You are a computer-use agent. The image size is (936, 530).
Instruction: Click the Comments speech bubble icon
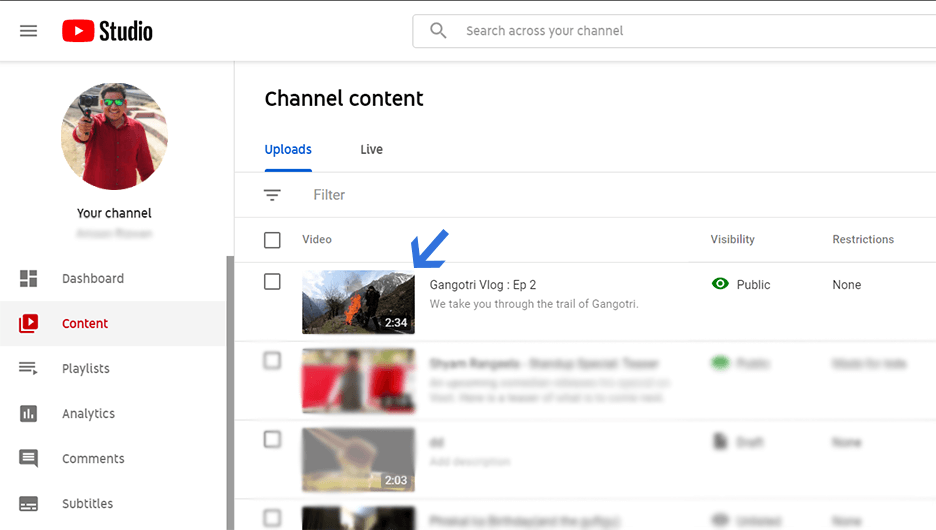[x=28, y=458]
